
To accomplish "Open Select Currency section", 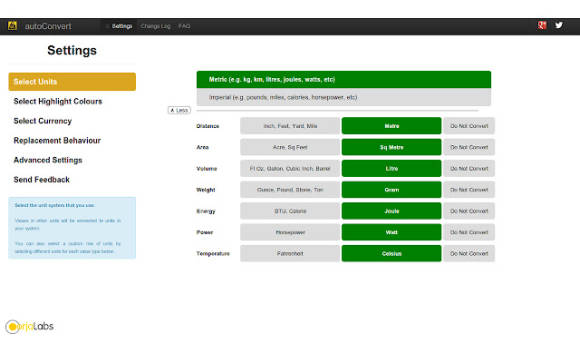I will 43,121.
